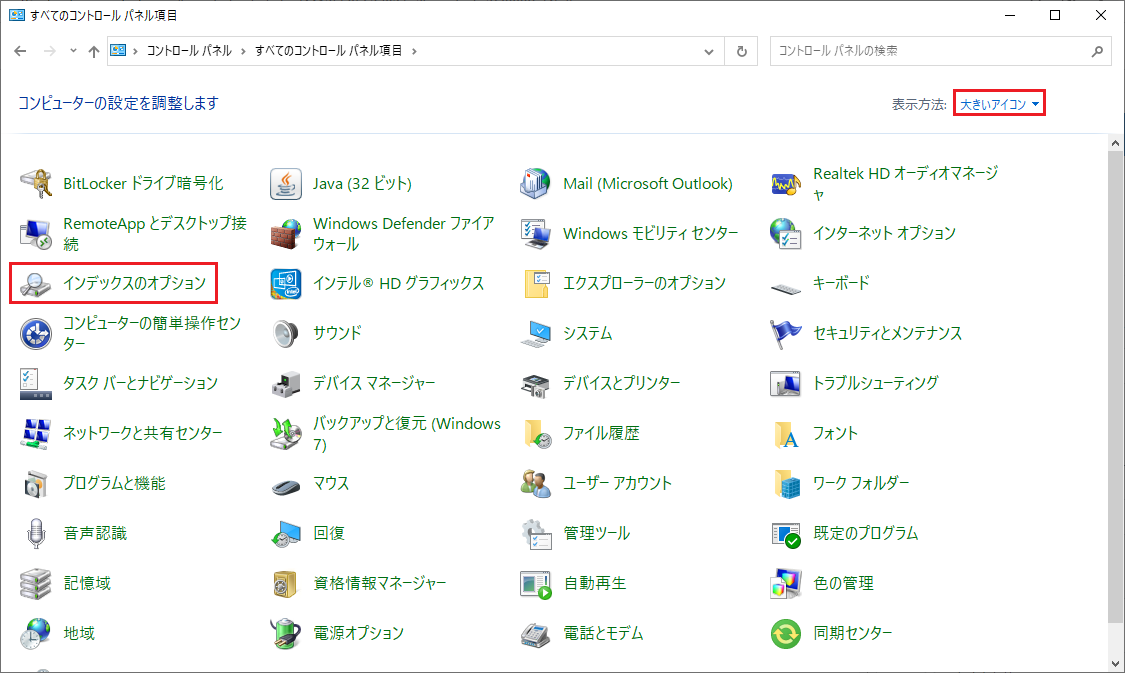Click the 電源オプション battery icon
This screenshot has height=673, width=1125.
pyautogui.click(x=286, y=633)
